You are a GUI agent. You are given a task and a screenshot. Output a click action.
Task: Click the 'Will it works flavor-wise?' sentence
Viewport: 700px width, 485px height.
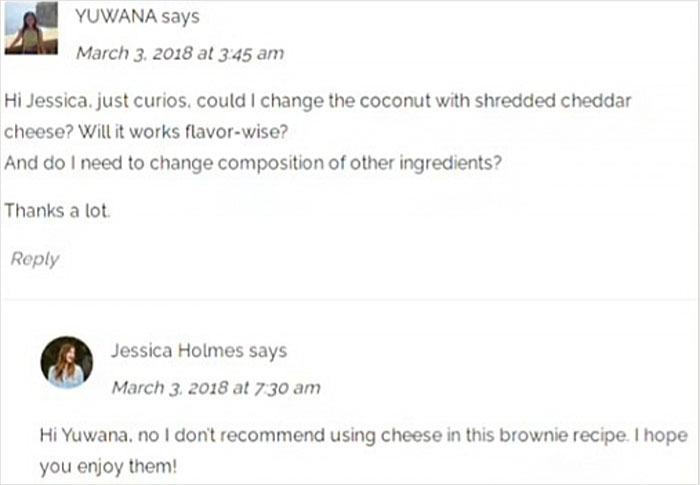(183, 132)
